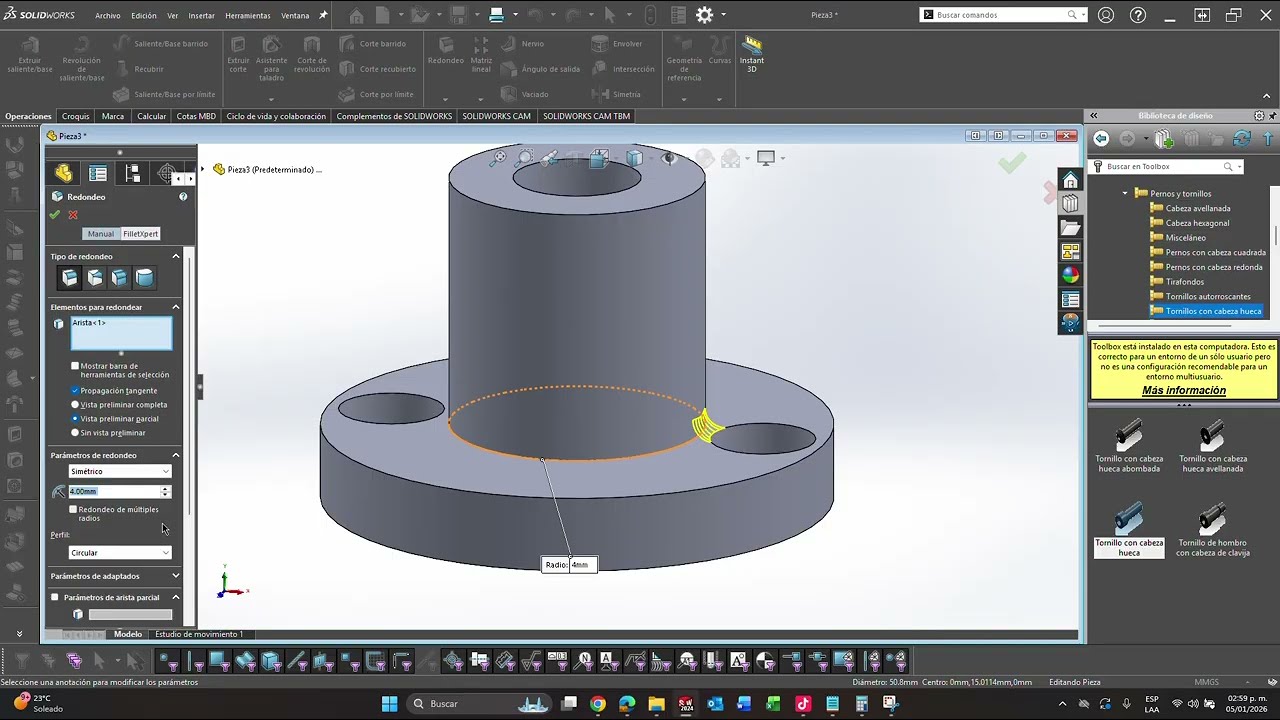The image size is (1280, 720).
Task: Open the Circular profile dropdown
Action: 120,552
